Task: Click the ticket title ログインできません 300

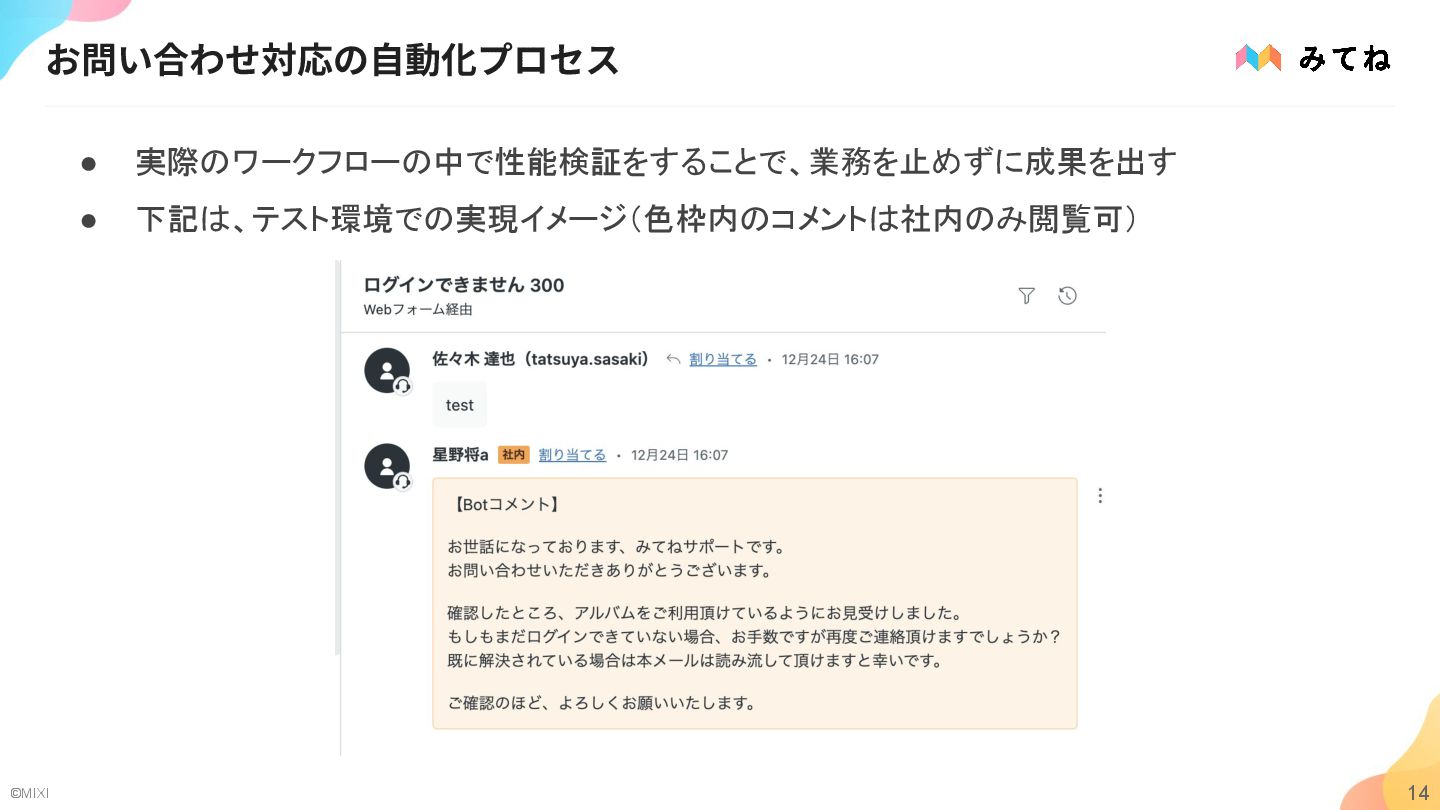Action: (464, 285)
